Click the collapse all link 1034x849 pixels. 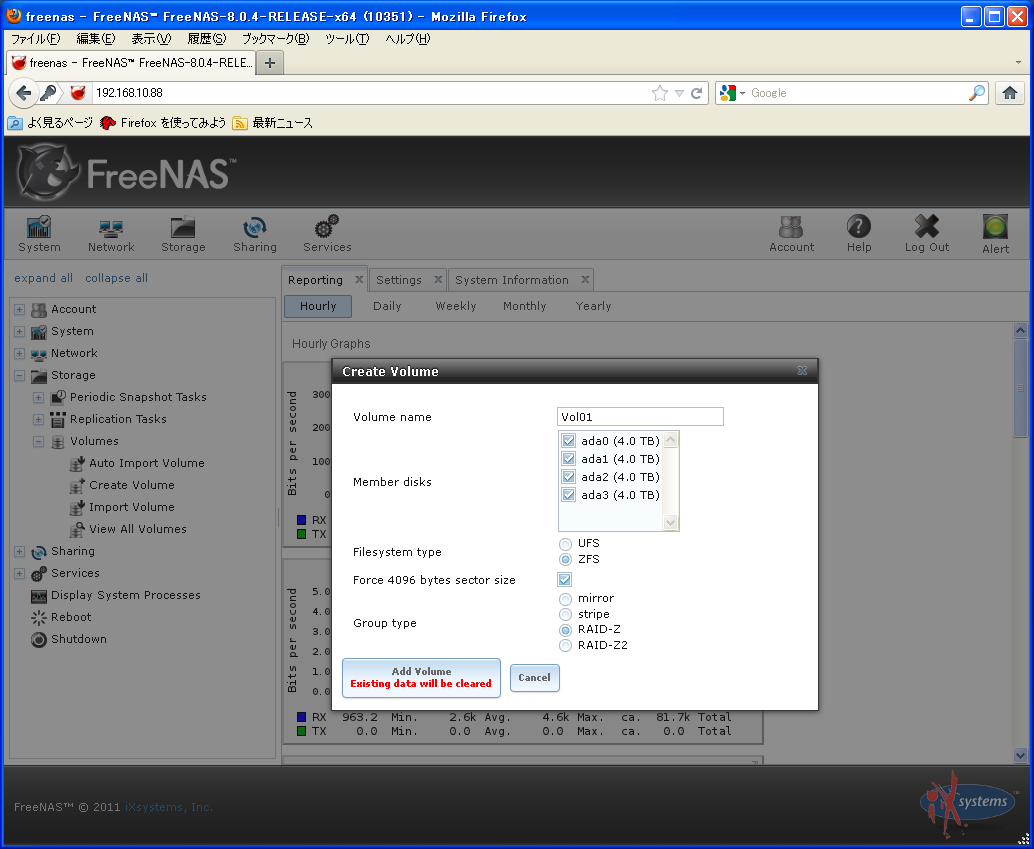click(116, 278)
